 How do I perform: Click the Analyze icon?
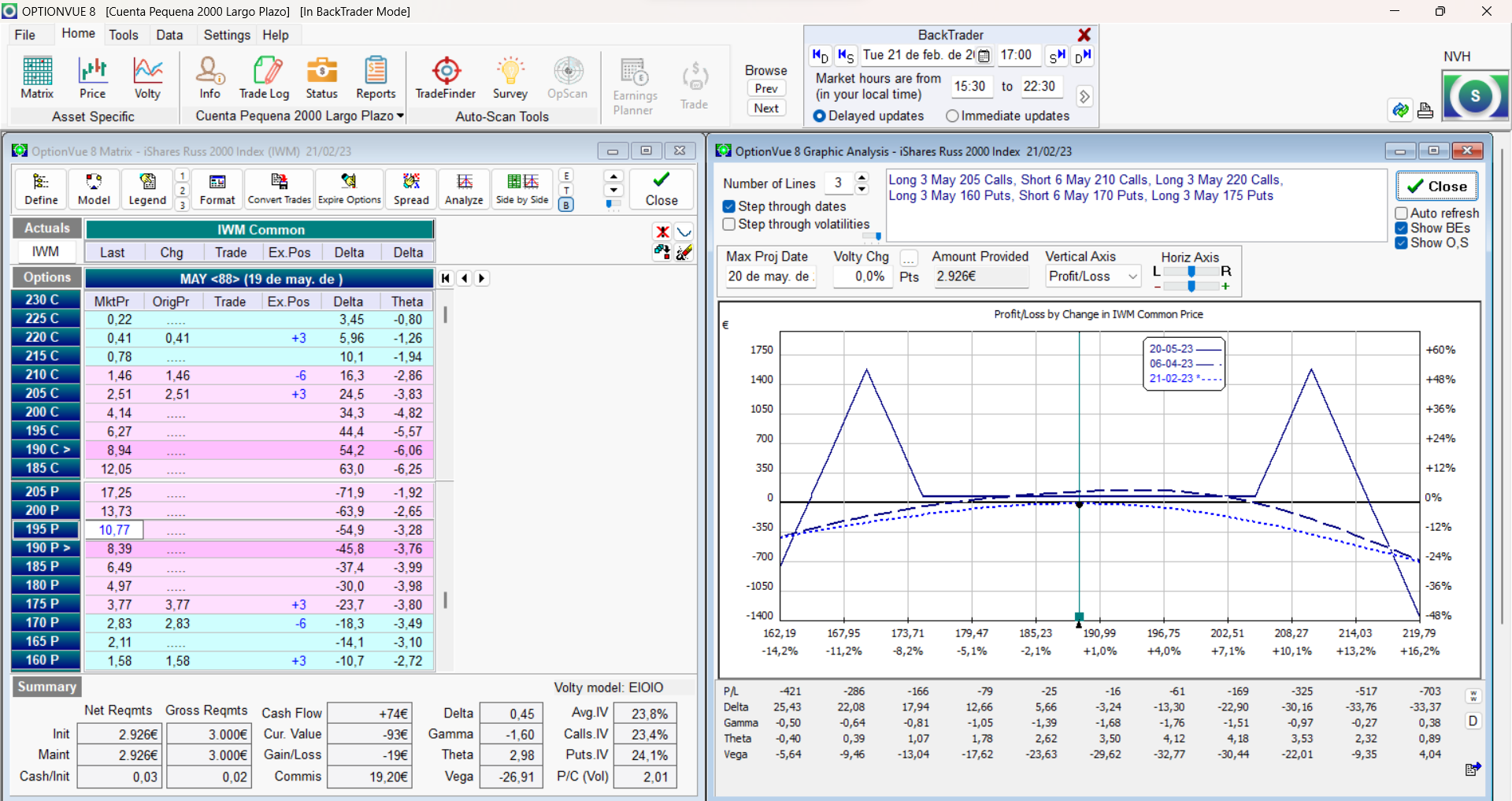coord(464,190)
